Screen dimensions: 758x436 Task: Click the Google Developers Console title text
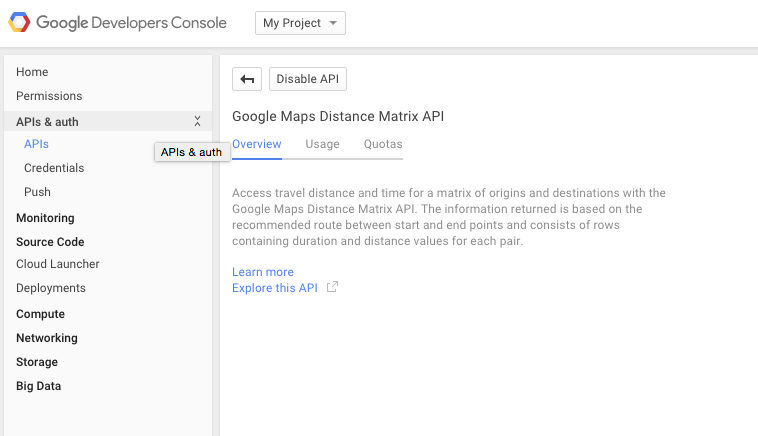(131, 23)
